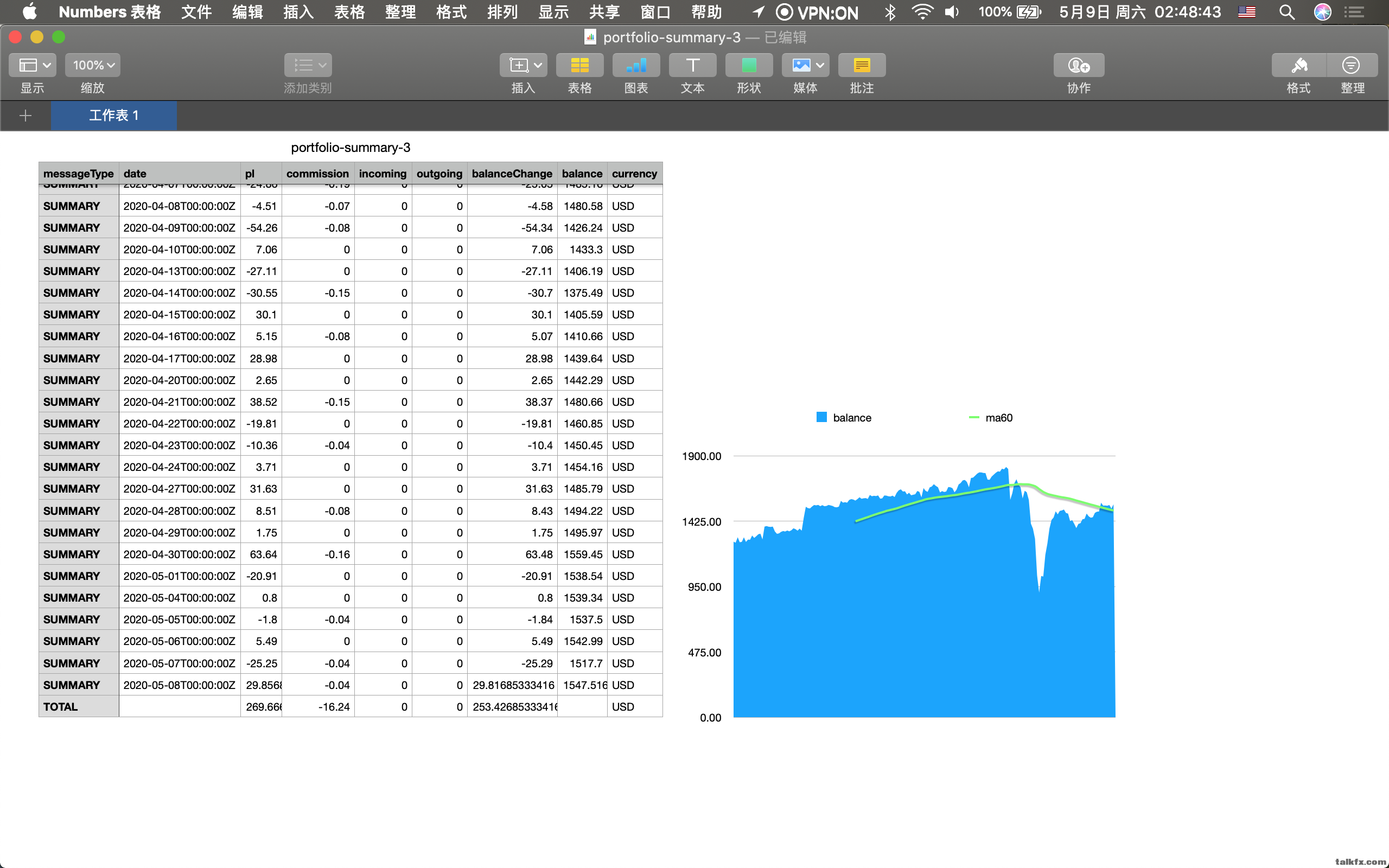This screenshot has width=1389, height=868.
Task: Select the currency column header
Action: (635, 174)
